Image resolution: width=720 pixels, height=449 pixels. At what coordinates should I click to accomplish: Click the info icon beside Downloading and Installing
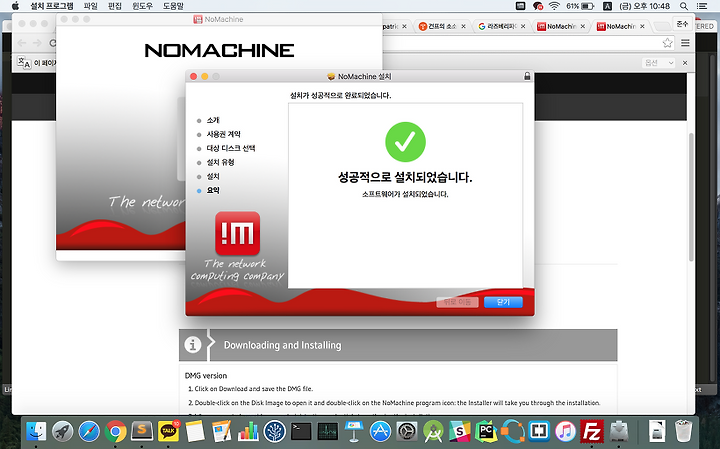(193, 345)
